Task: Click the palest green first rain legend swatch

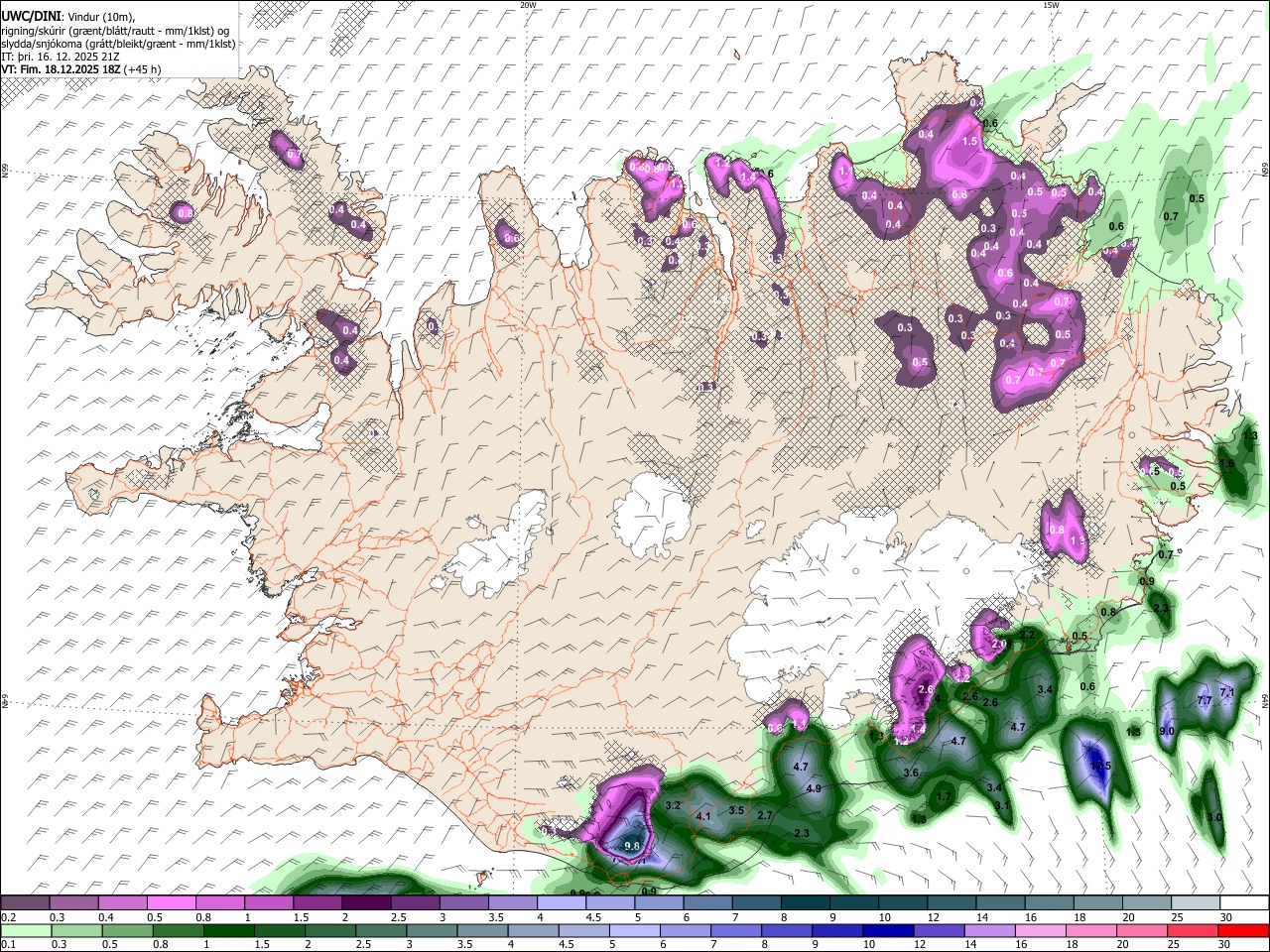Action: (x=25, y=931)
